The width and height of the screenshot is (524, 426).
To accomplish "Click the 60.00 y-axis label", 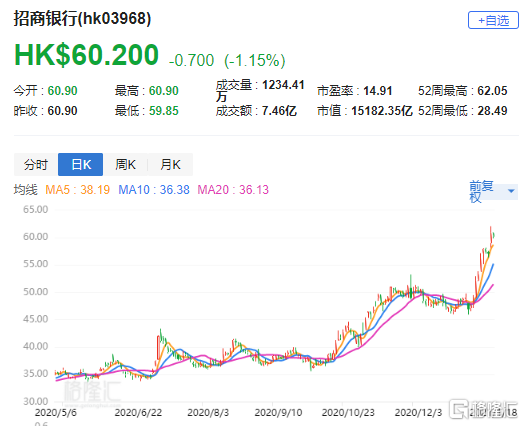I will [x=36, y=237].
